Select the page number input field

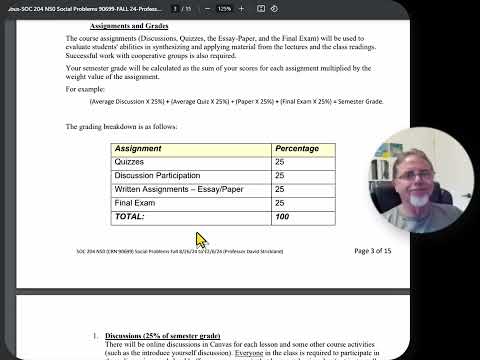(x=175, y=9)
